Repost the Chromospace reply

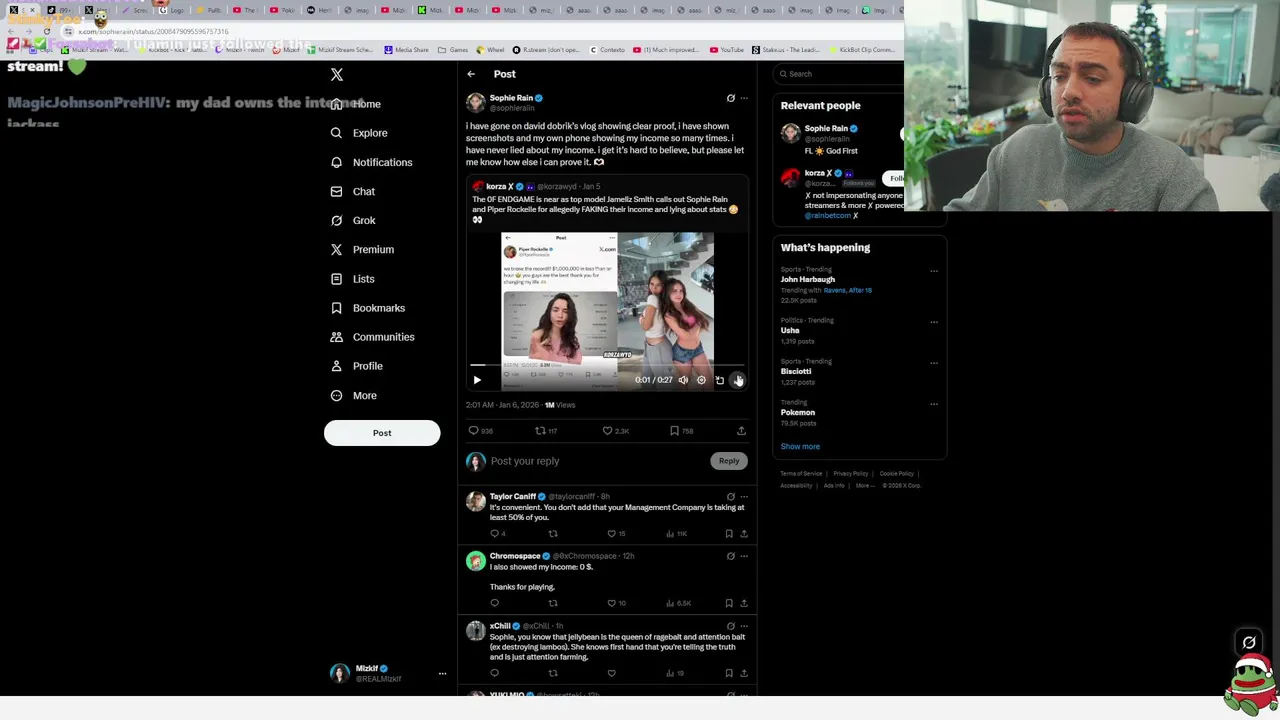pos(553,604)
